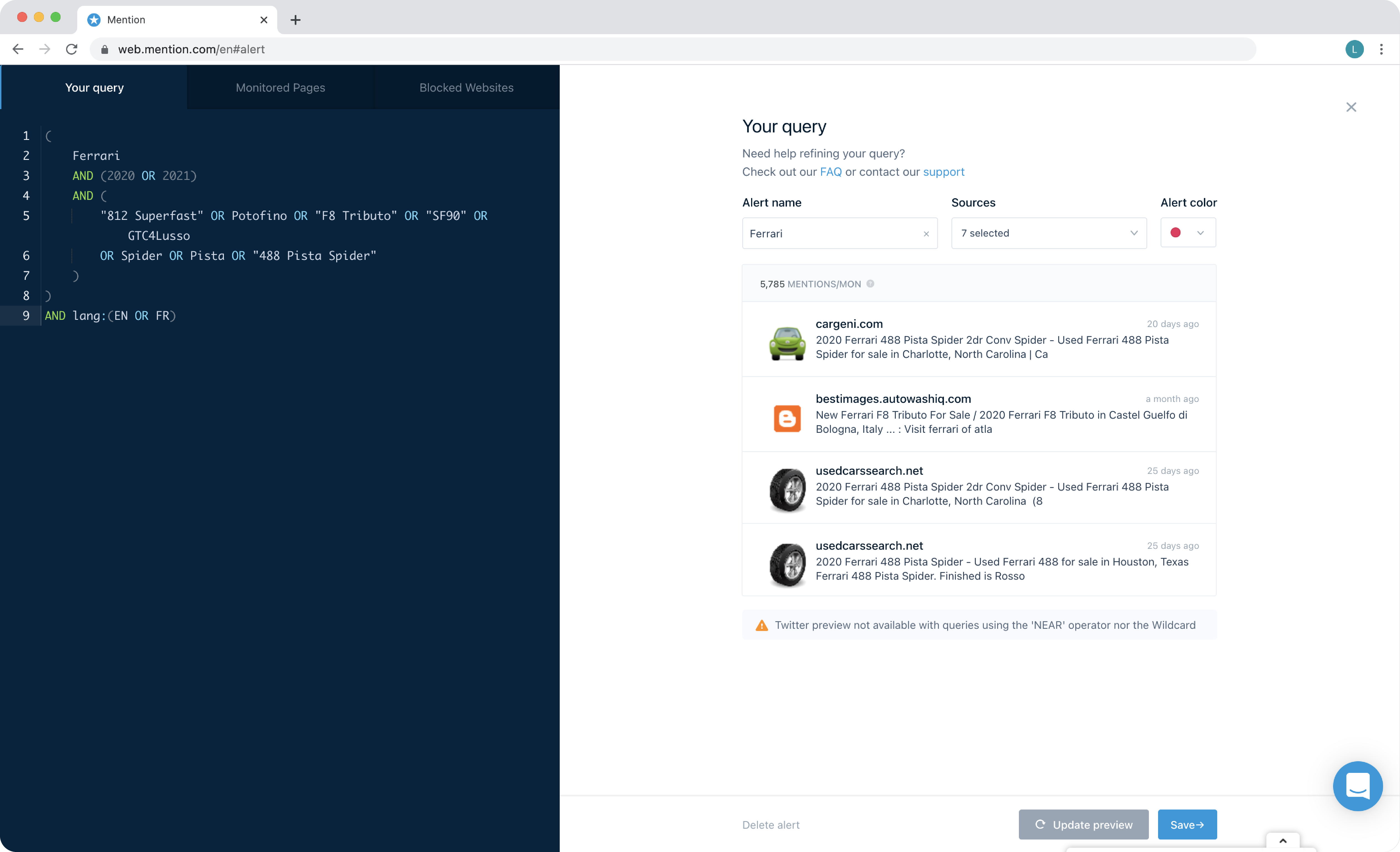The image size is (1400, 852).
Task: Open a new browser tab
Action: point(296,20)
